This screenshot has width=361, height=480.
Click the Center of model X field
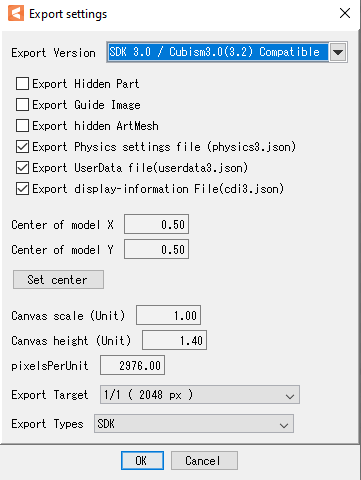(x=156, y=224)
